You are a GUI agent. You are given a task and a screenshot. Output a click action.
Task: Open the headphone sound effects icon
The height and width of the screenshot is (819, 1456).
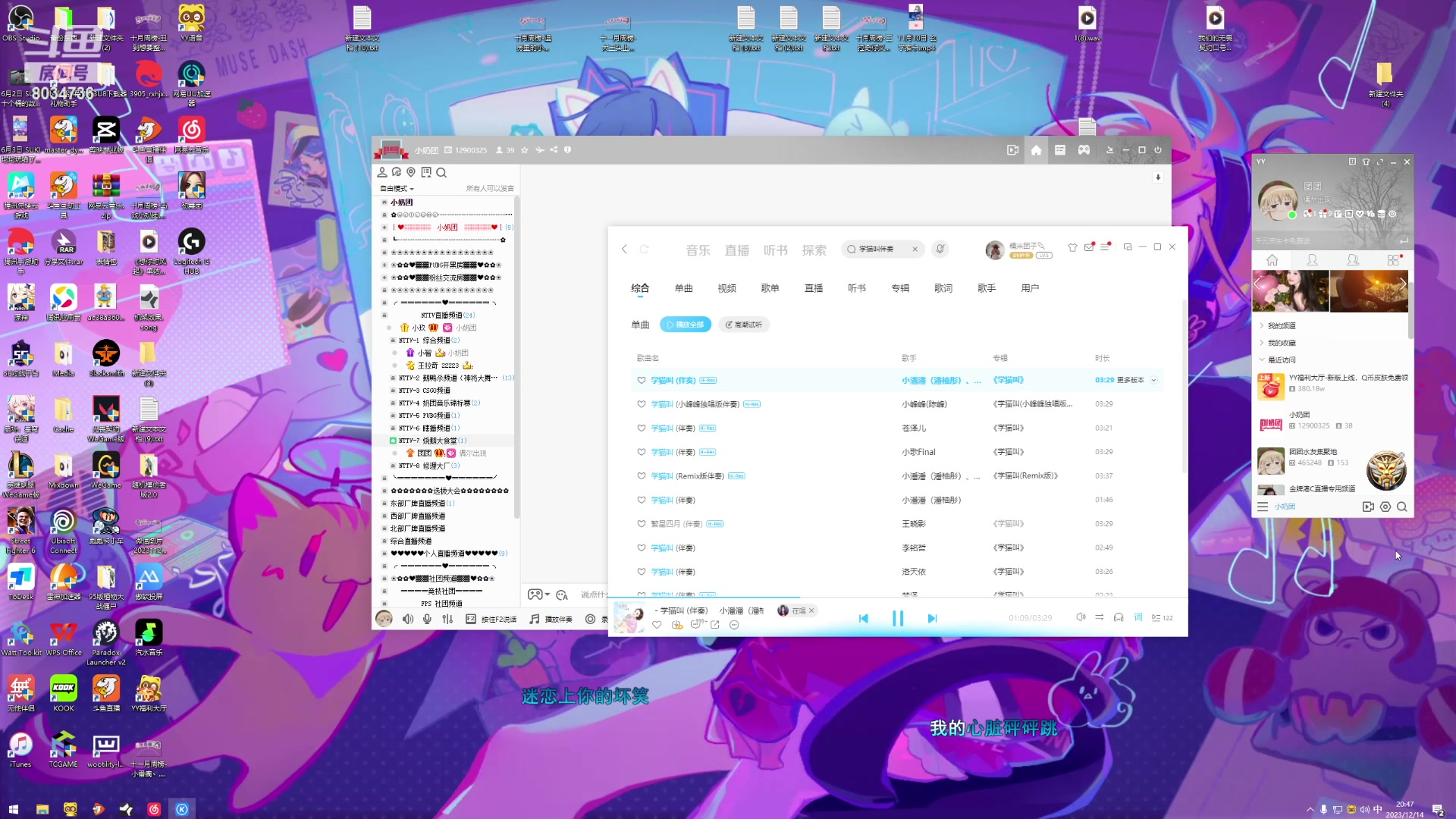click(1118, 617)
